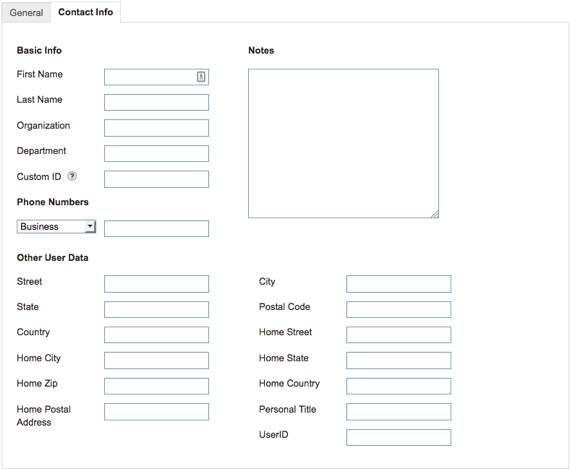
Task: Click the contact card icon in First Name field
Action: (x=201, y=77)
